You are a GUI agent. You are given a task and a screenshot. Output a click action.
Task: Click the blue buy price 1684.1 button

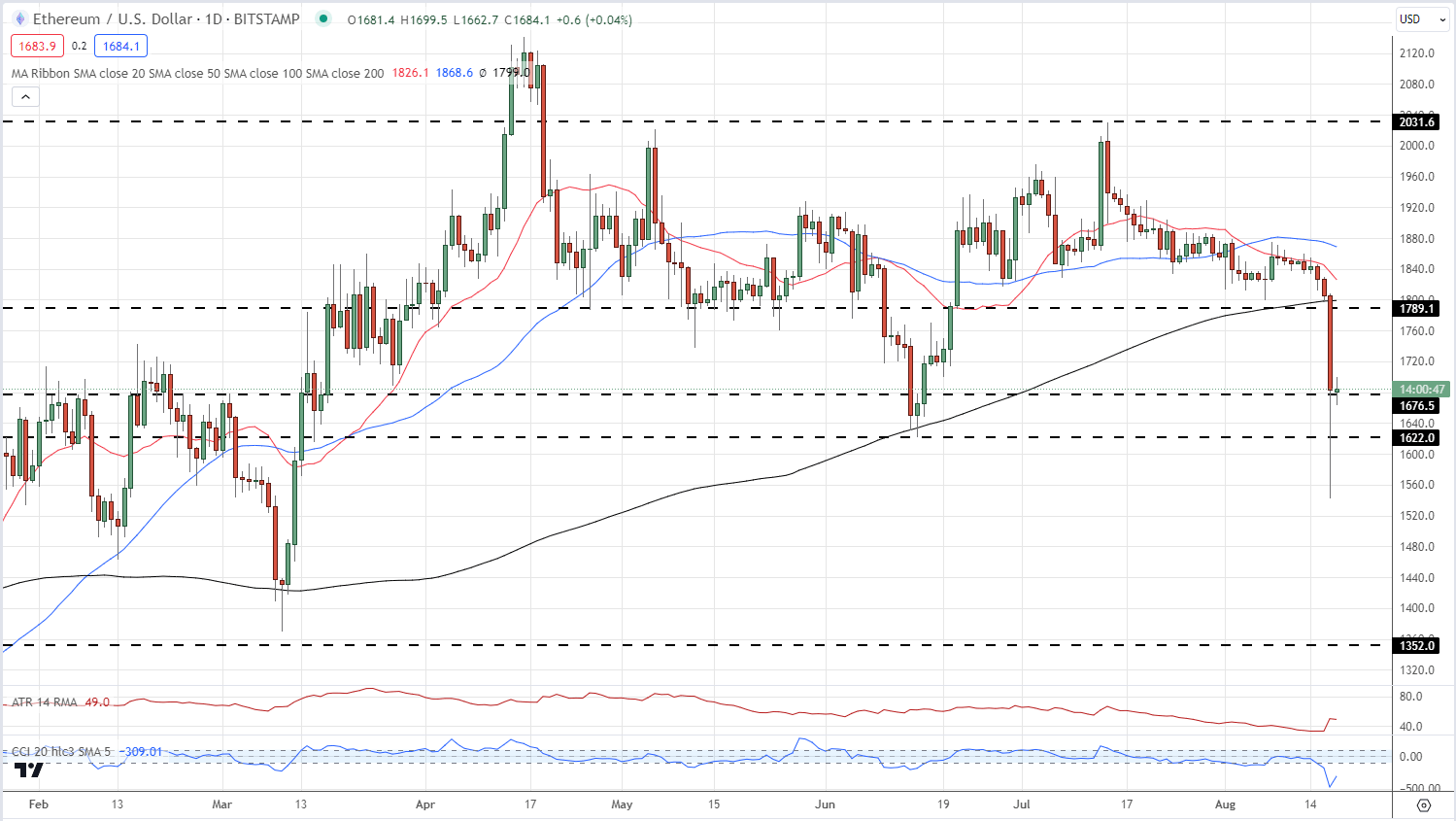(121, 46)
